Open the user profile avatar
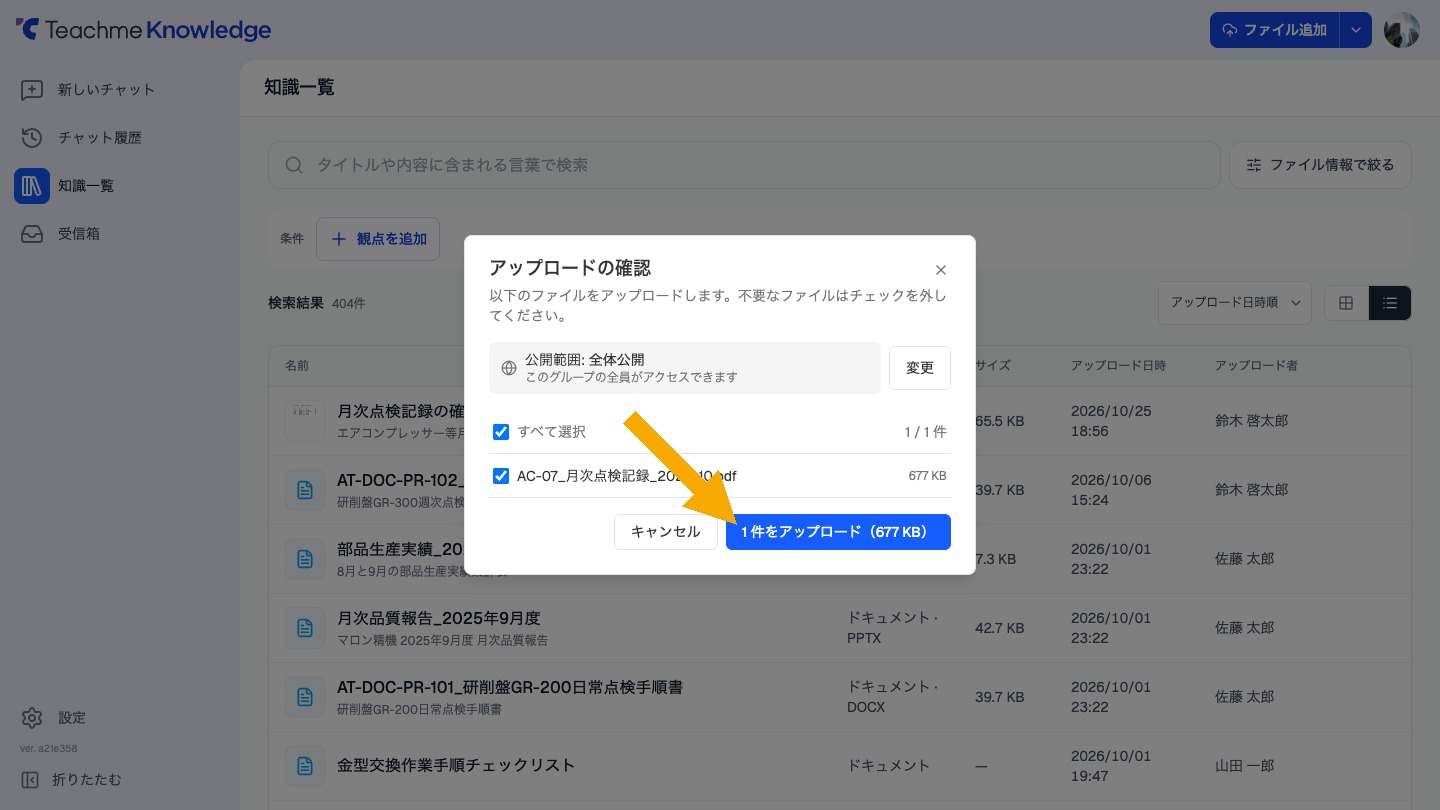 coord(1402,30)
